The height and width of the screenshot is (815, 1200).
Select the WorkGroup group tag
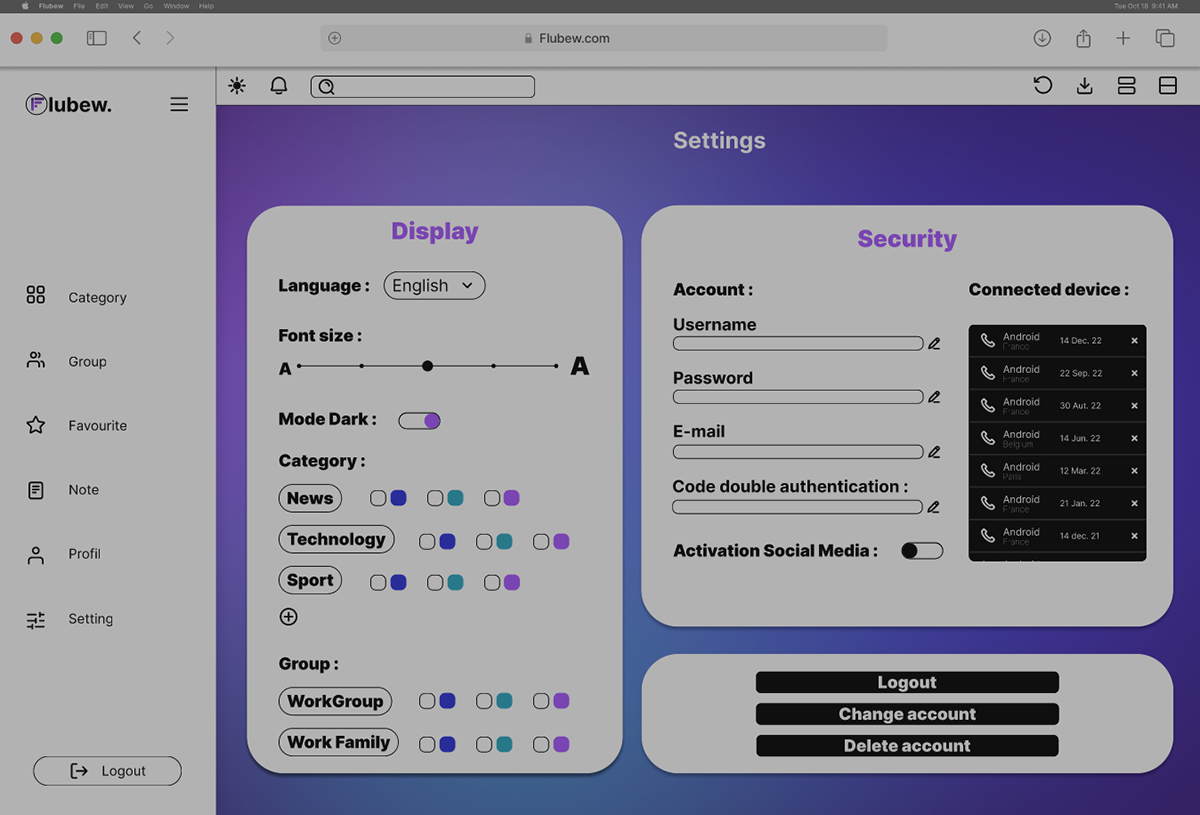tap(335, 701)
